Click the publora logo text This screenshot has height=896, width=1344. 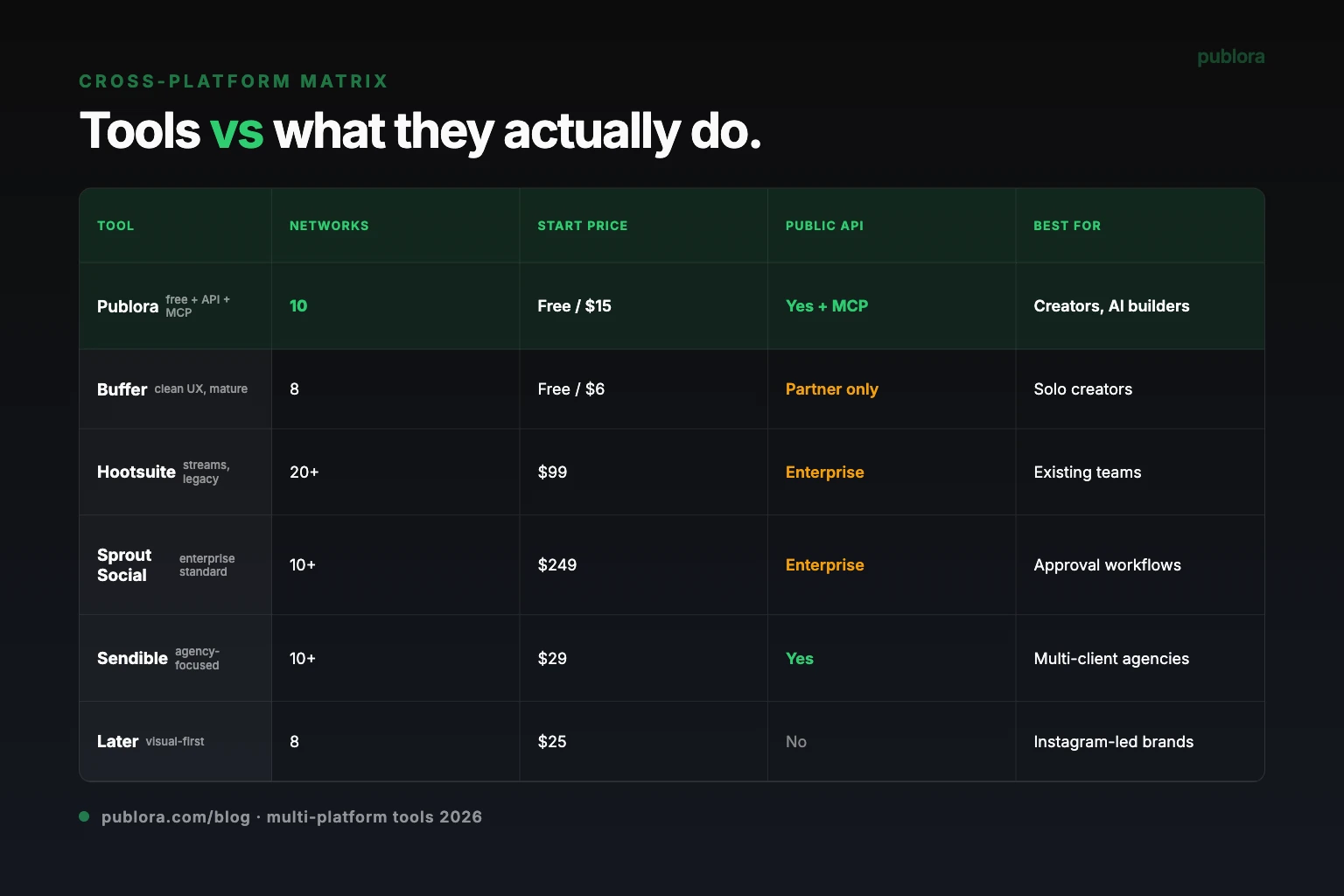click(1230, 57)
